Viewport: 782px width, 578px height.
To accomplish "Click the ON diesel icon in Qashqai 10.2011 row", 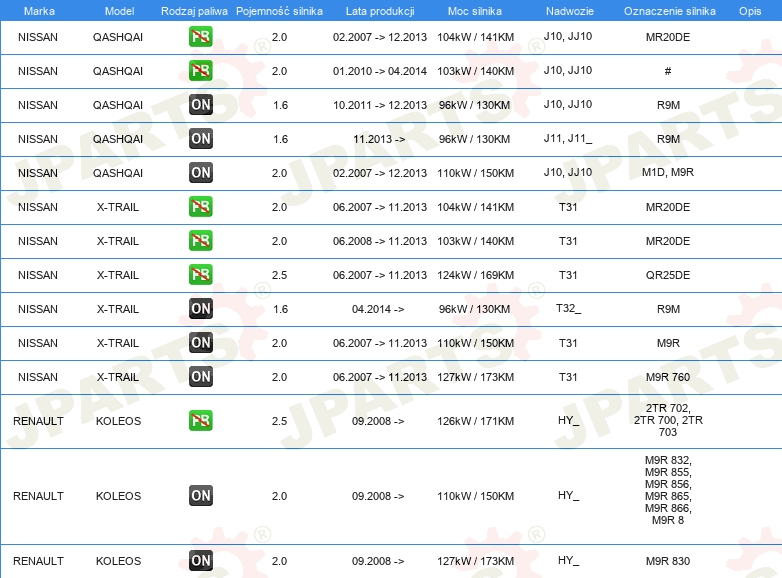I will coord(200,105).
